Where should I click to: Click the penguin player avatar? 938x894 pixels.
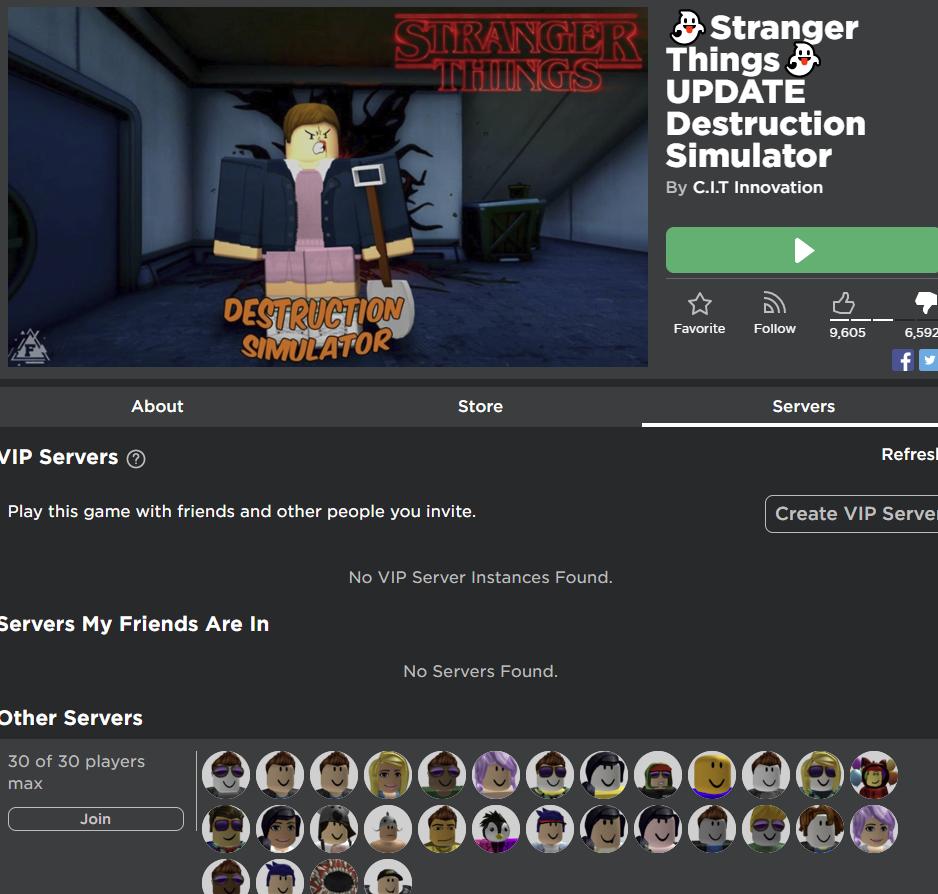coord(496,829)
